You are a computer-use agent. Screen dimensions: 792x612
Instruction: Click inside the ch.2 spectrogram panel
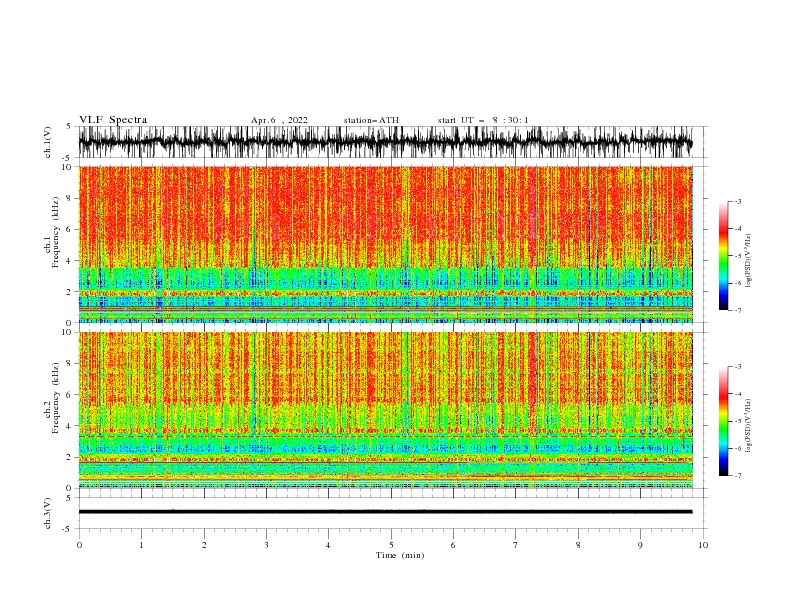(x=385, y=410)
